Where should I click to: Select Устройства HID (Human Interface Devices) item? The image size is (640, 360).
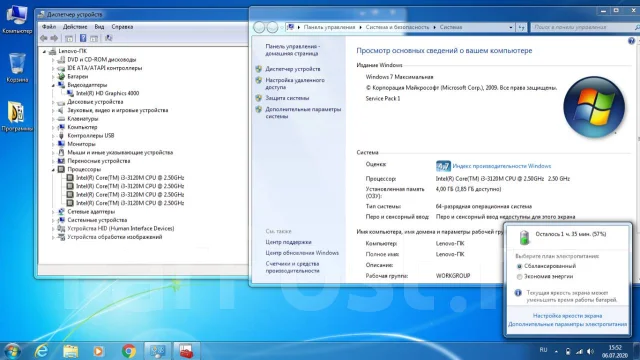coord(121,229)
